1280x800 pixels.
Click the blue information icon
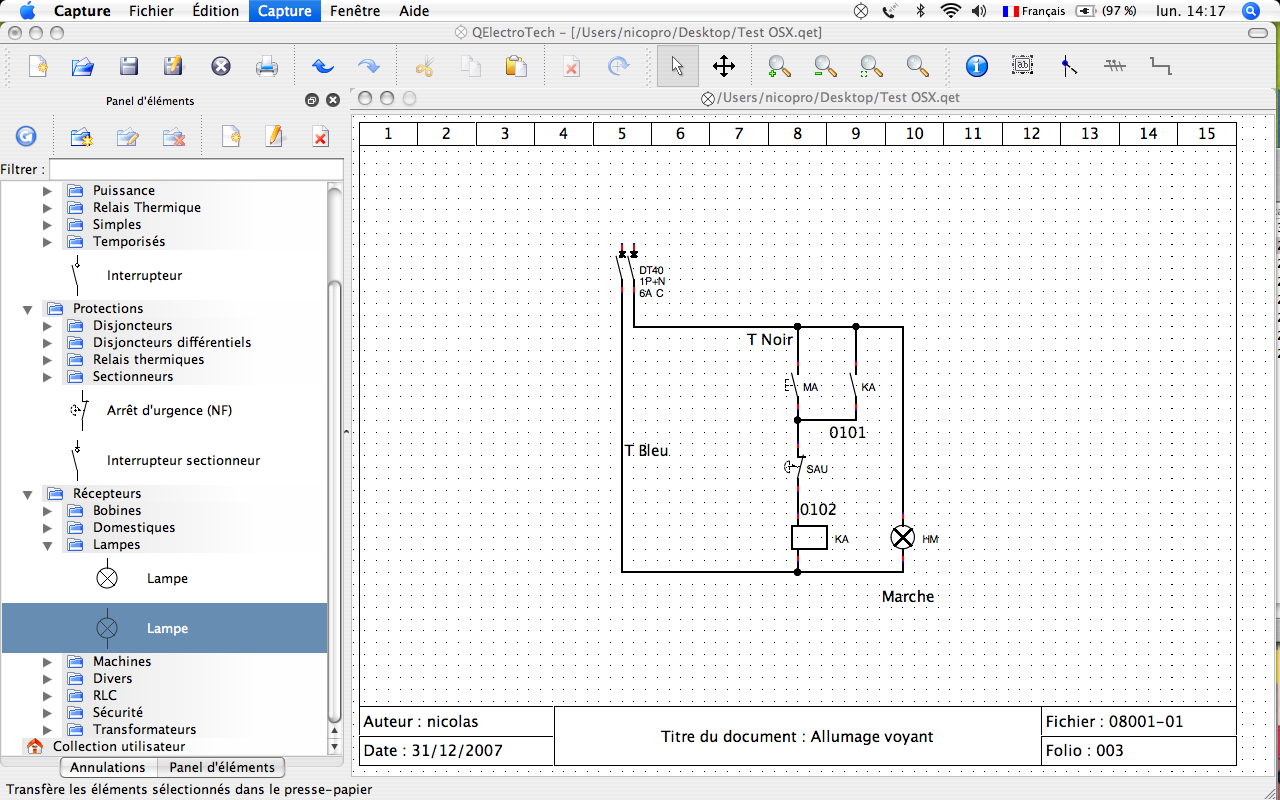(x=977, y=67)
